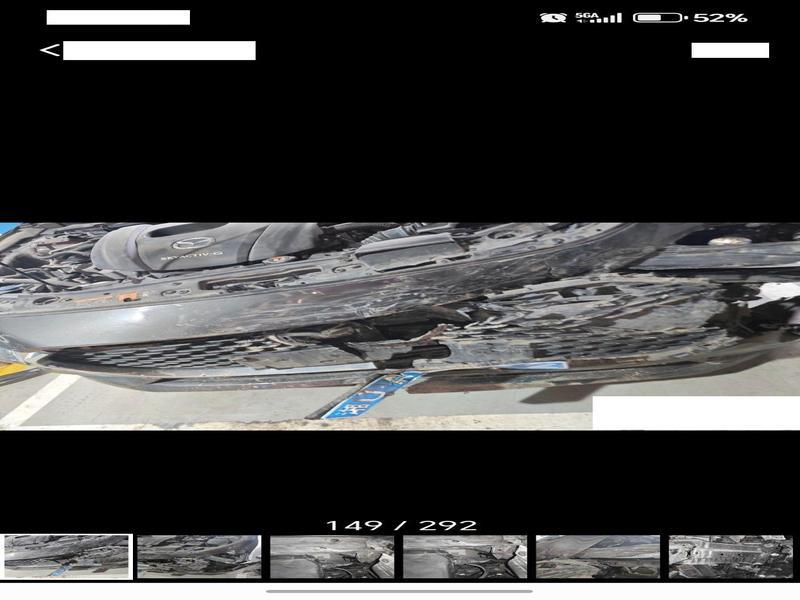Image resolution: width=800 pixels, height=600 pixels.
Task: Tap the 149 / 292 photo counter
Action: click(x=401, y=525)
